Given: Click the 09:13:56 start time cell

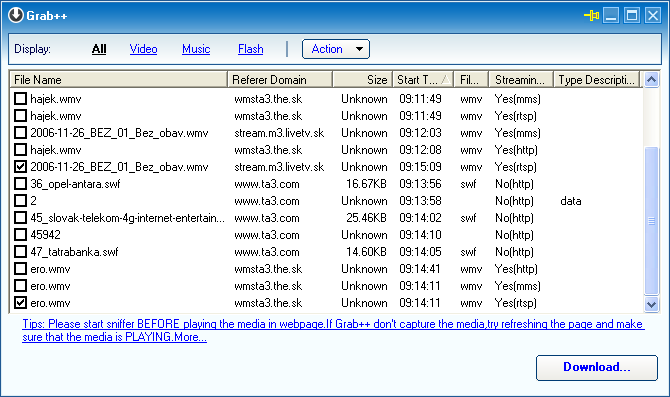Looking at the screenshot, I should (420, 184).
